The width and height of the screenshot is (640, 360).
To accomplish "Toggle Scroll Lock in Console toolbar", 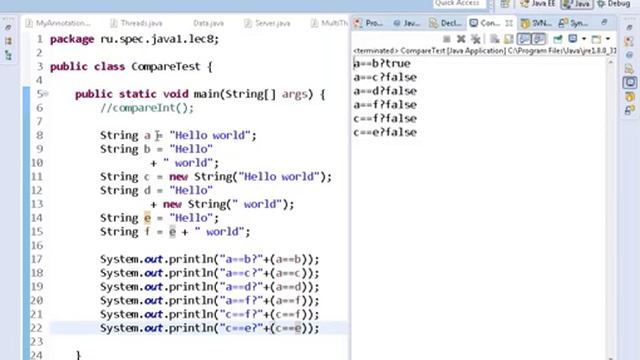I will pyautogui.click(x=509, y=39).
